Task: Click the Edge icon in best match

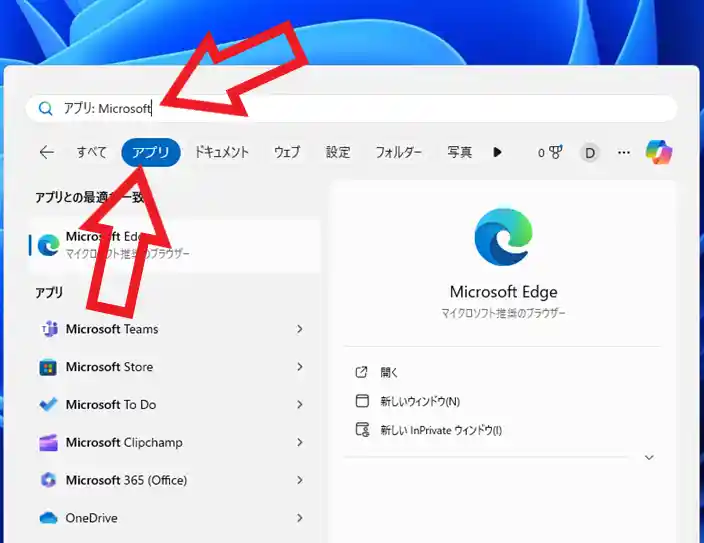Action: [48, 245]
